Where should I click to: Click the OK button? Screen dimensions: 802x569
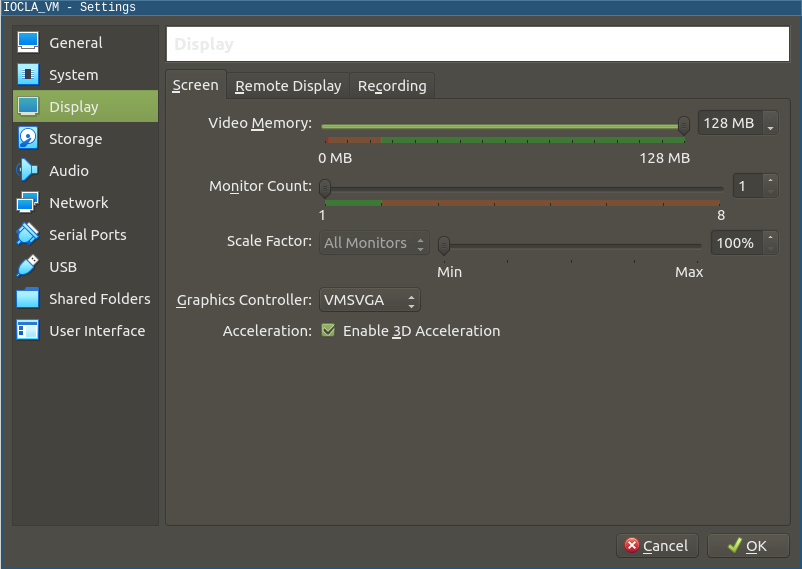(x=747, y=546)
